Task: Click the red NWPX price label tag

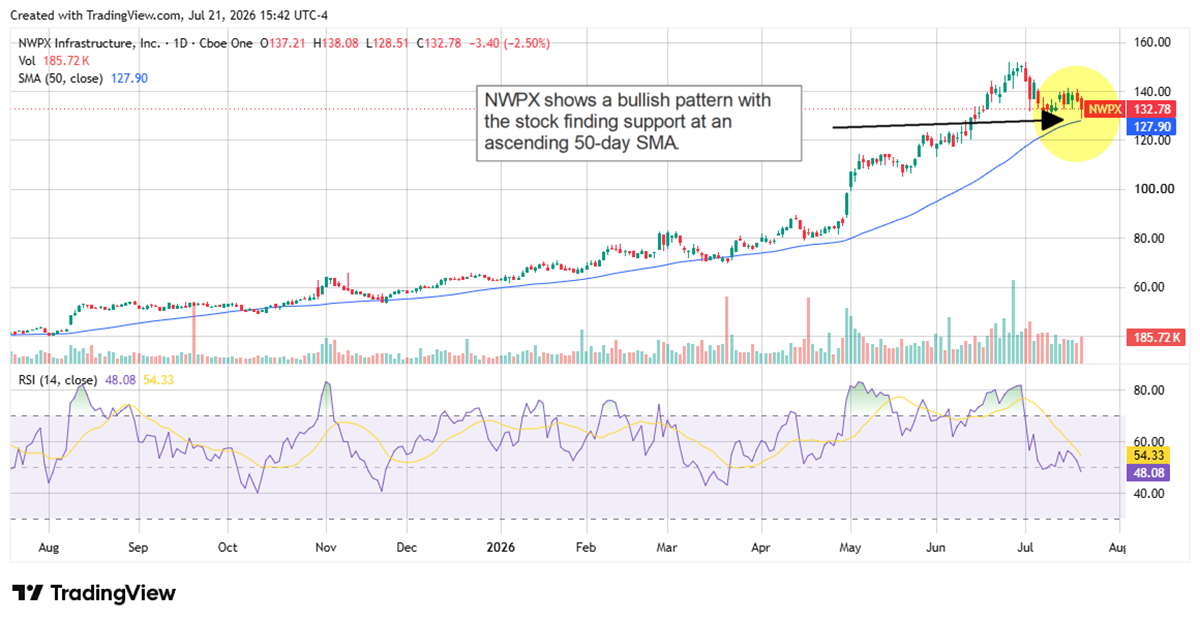Action: pos(1105,109)
